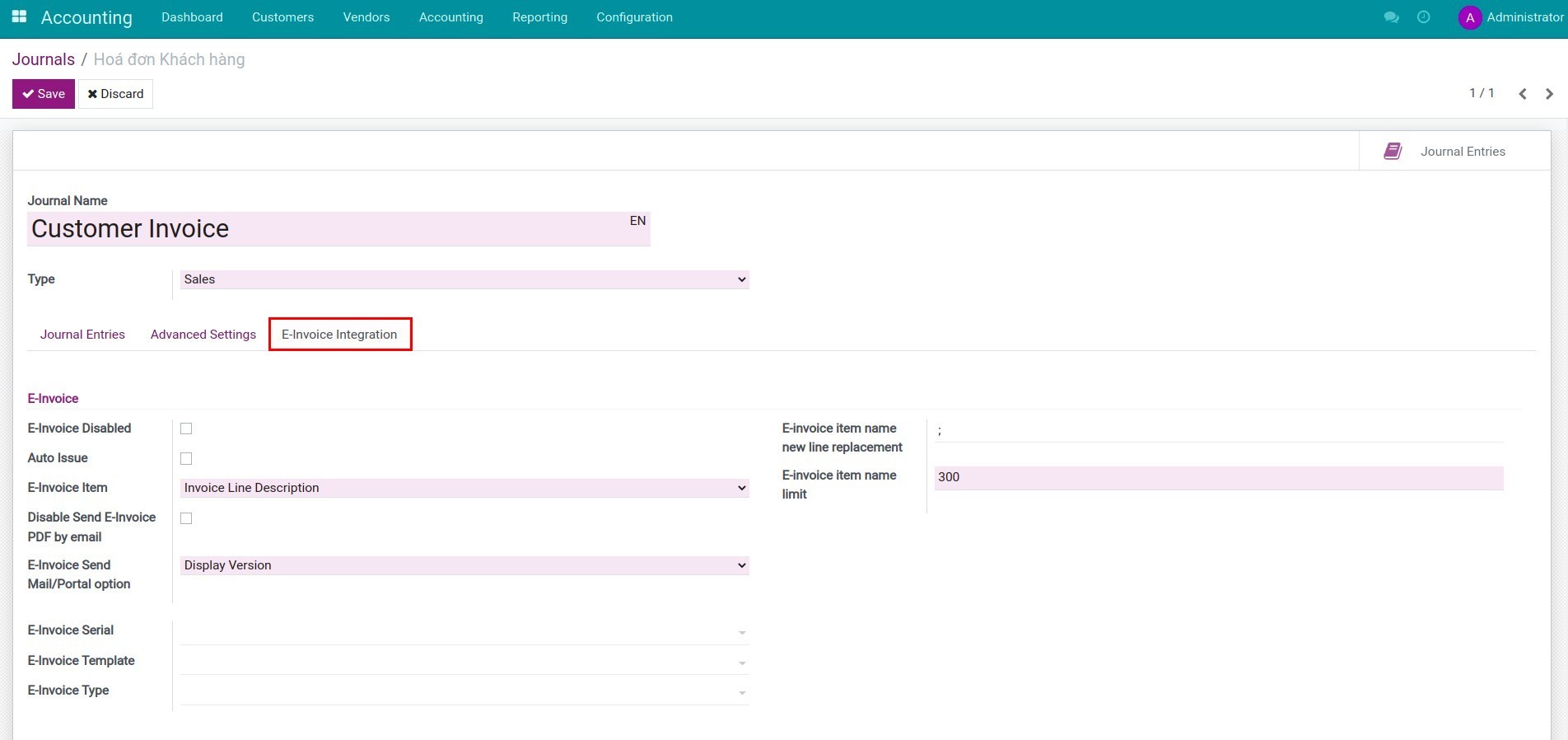This screenshot has width=1568, height=740.
Task: Switch to the Advanced Settings tab
Action: click(203, 335)
